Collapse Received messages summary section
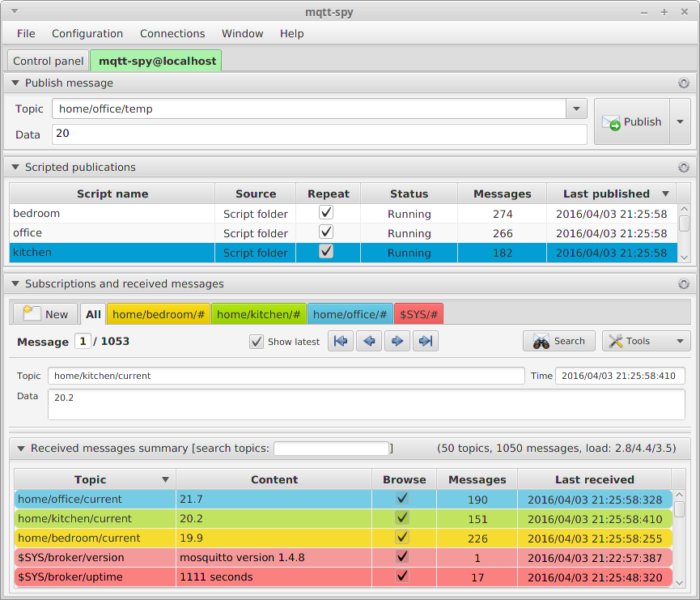 pyautogui.click(x=21, y=449)
